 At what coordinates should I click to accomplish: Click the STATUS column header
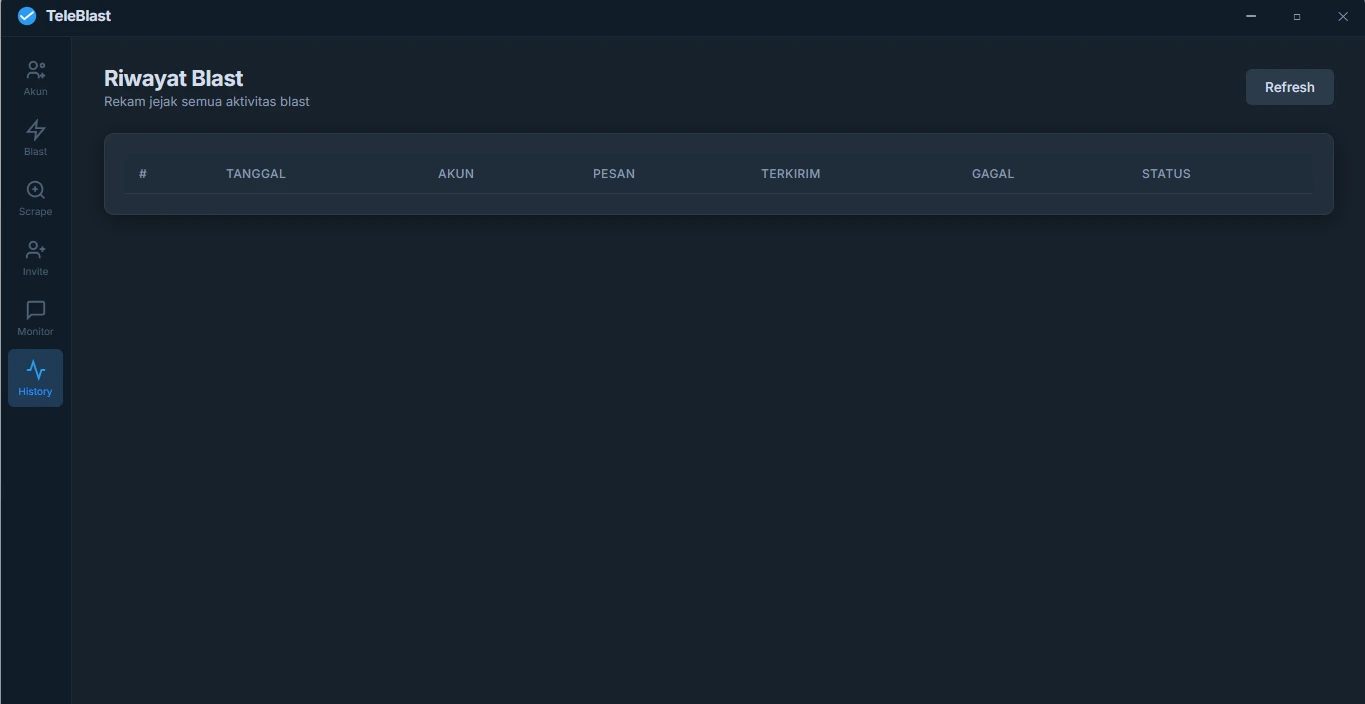(x=1166, y=174)
